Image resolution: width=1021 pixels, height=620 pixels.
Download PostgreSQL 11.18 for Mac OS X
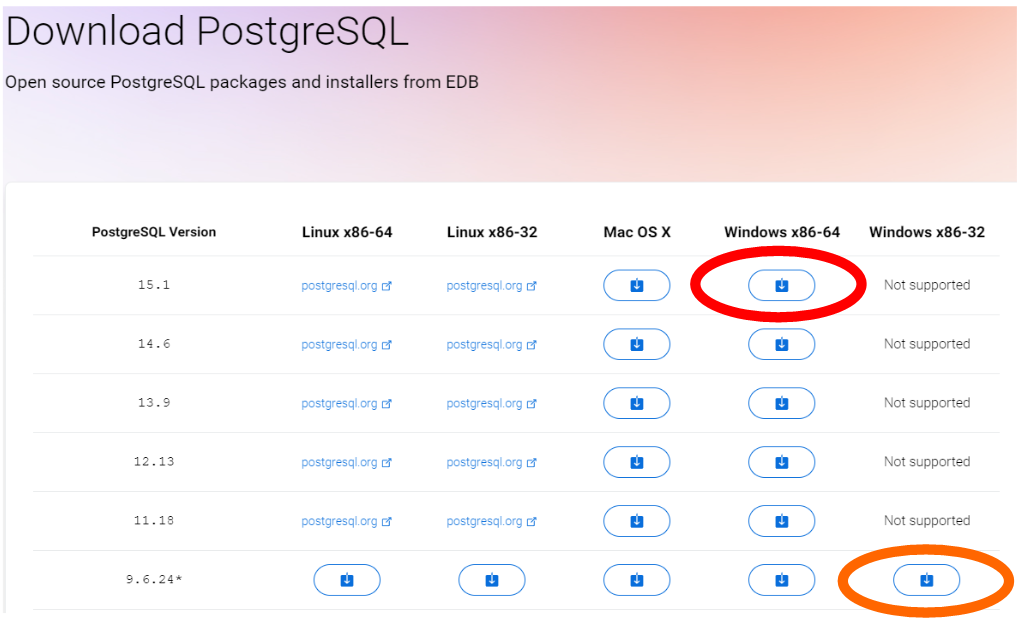[x=636, y=521]
